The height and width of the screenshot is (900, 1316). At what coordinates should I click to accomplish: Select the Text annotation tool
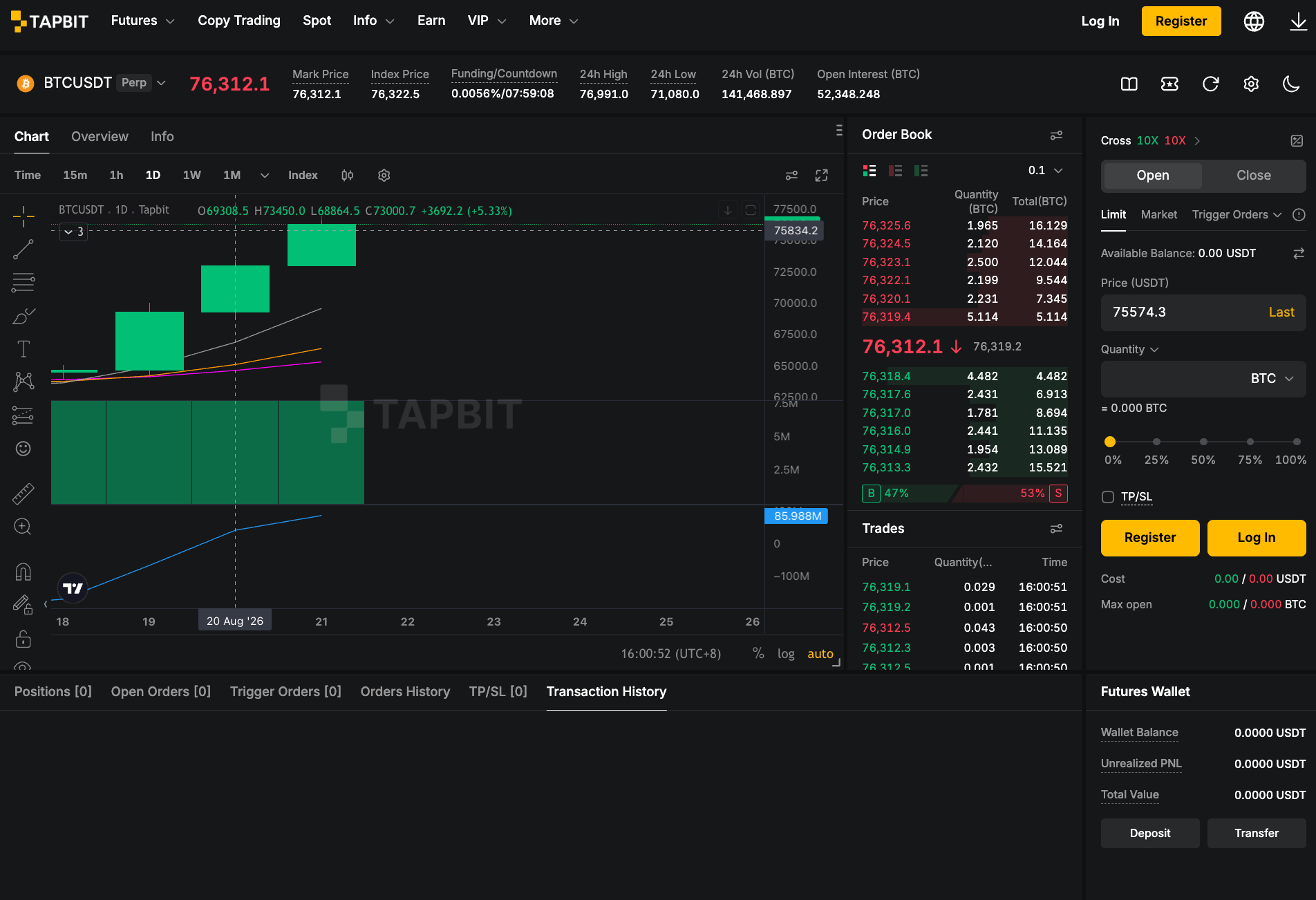(23, 349)
